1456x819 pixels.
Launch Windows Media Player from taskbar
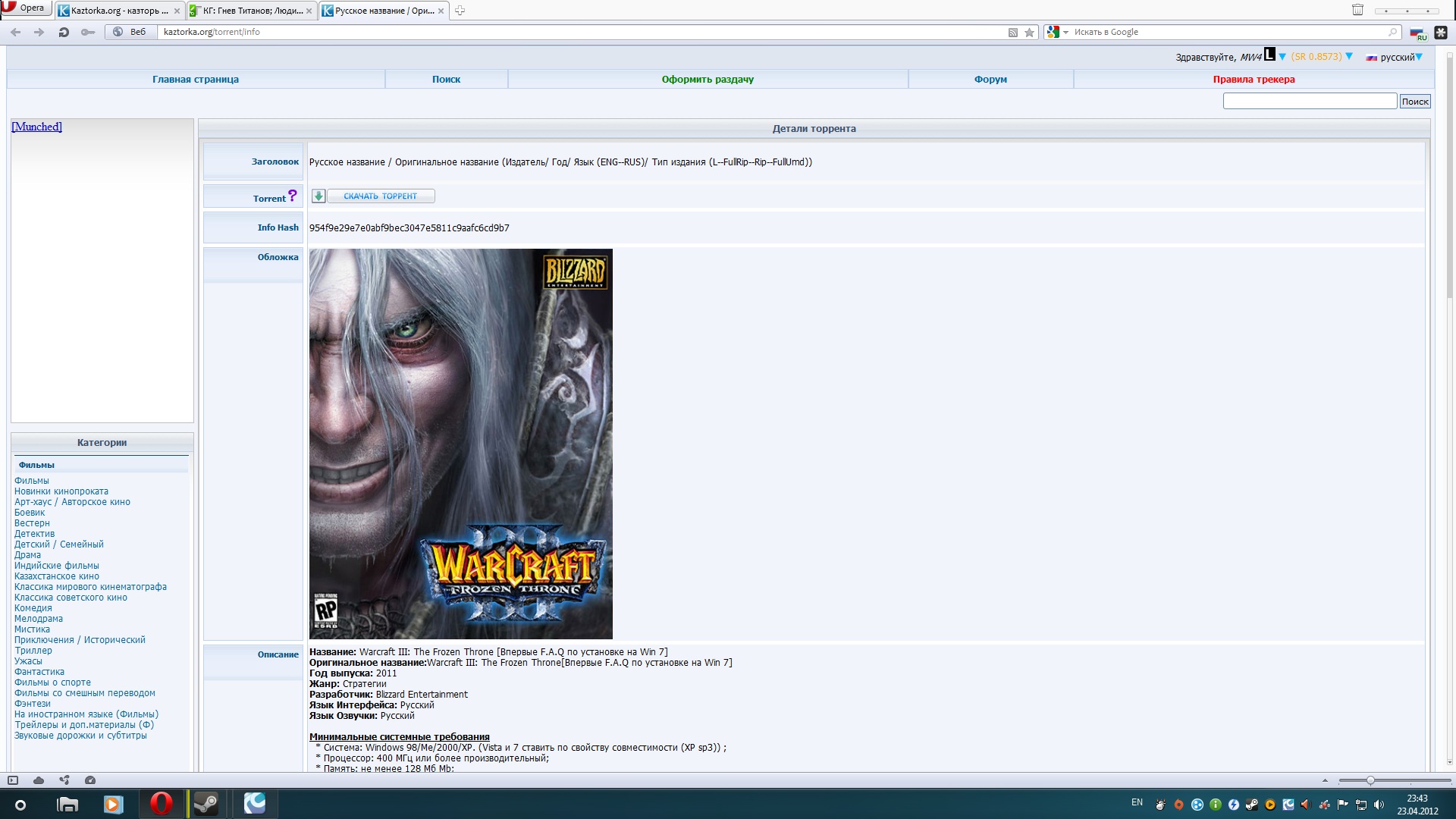point(114,805)
